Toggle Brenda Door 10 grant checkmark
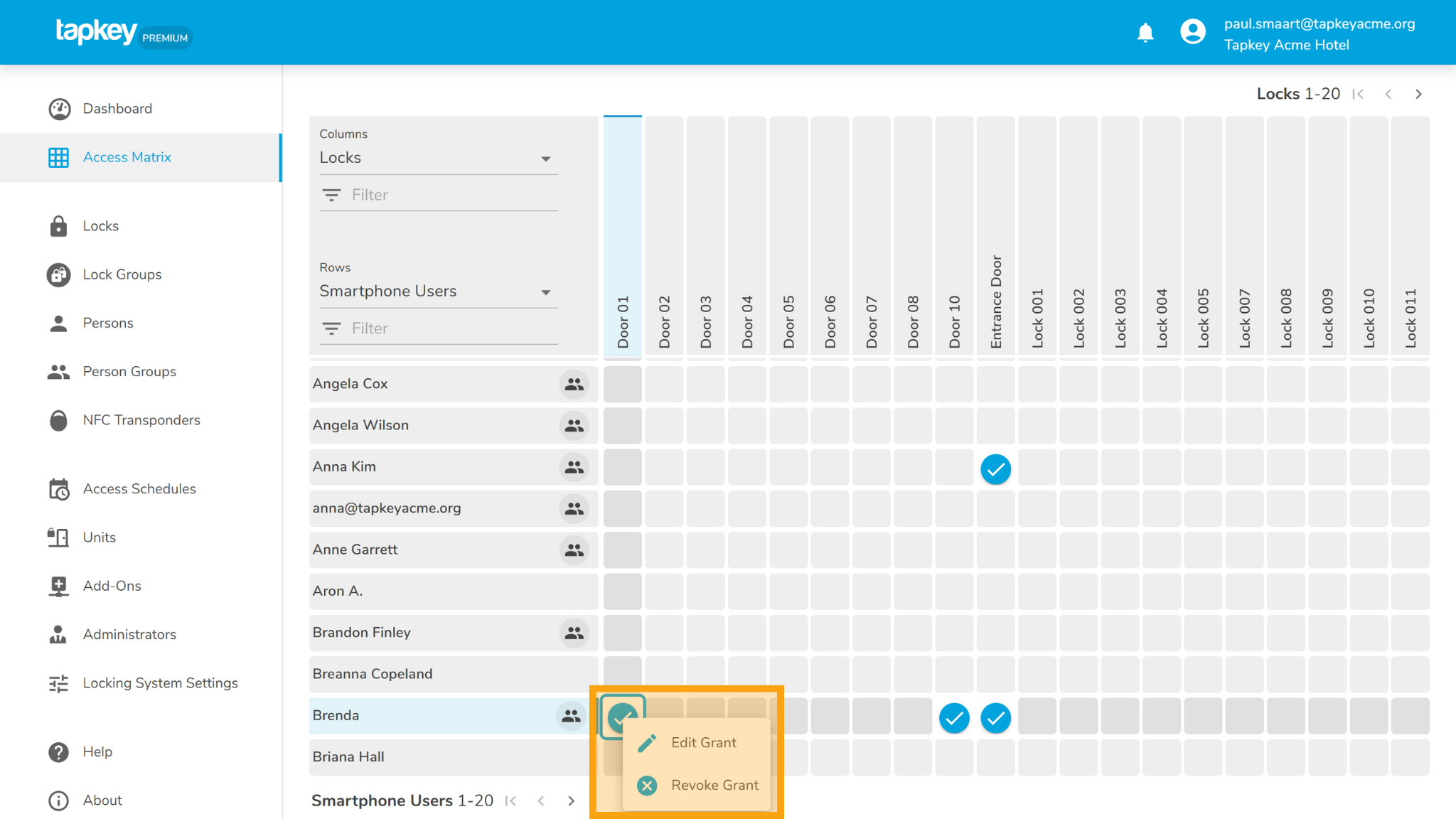The height and width of the screenshot is (819, 1456). 954,718
